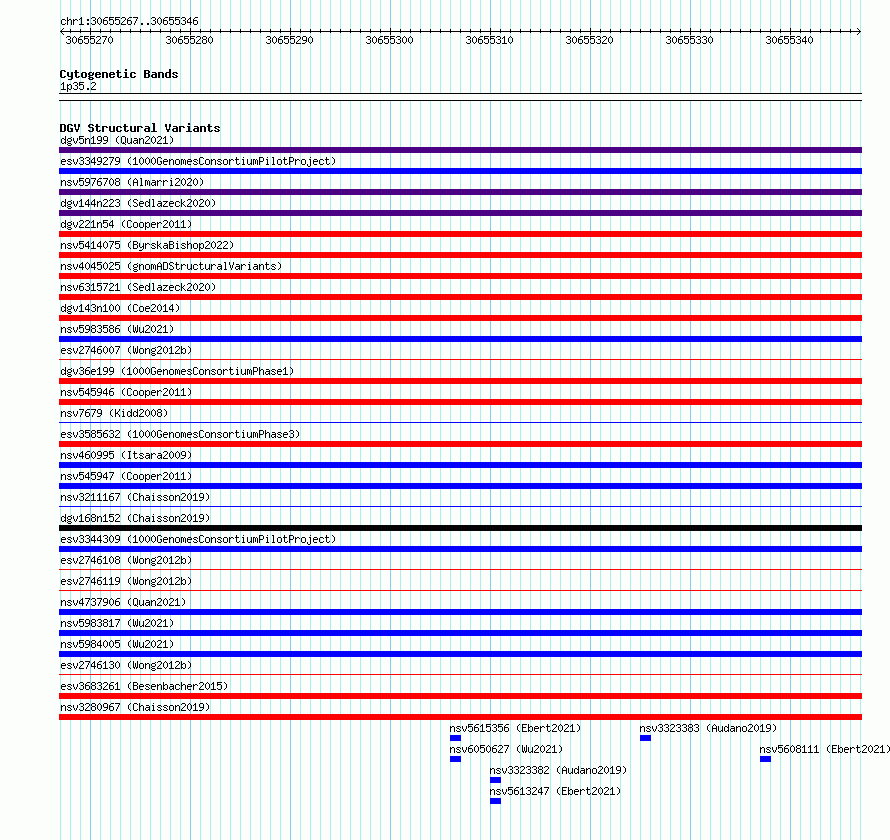890x840 pixels.
Task: Open nsv3323382 (Audano2019) label
Action: coord(559,770)
